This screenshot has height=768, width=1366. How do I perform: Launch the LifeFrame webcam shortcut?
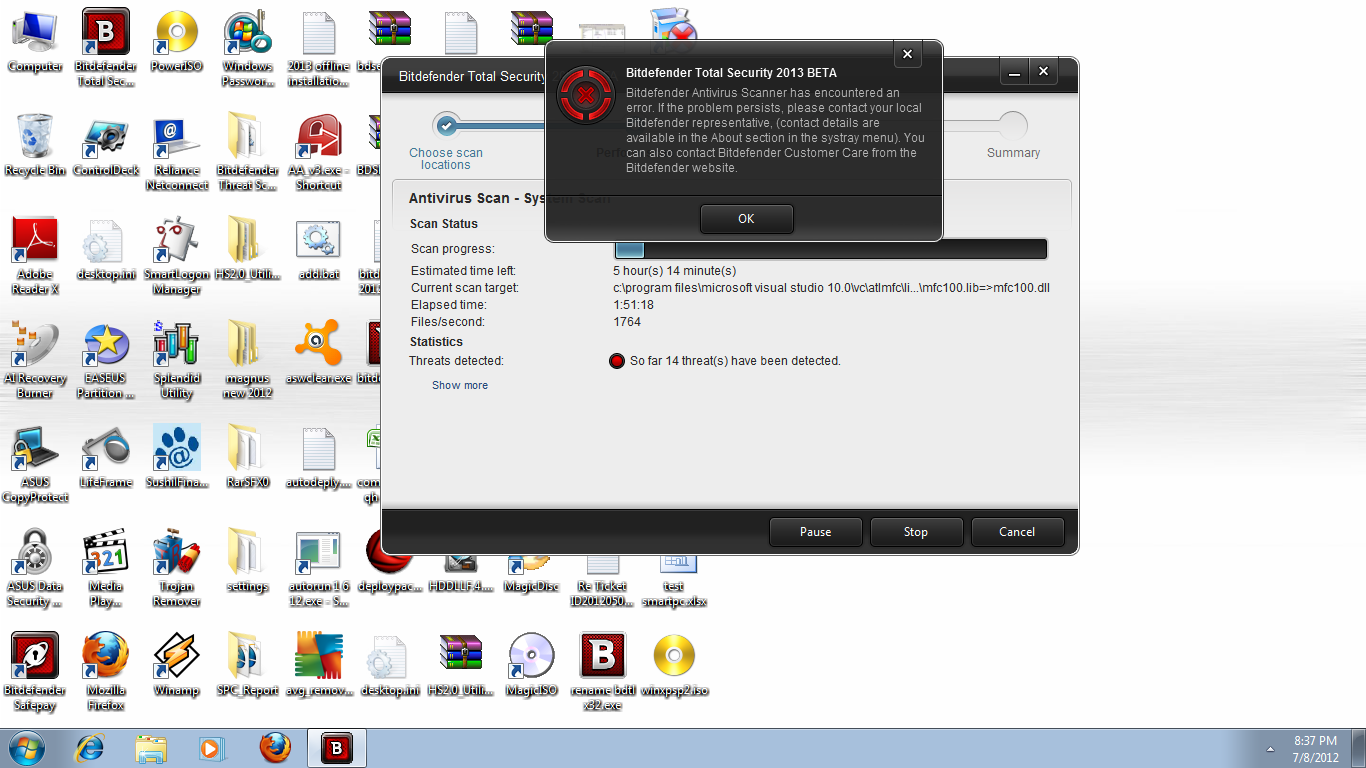(x=106, y=457)
